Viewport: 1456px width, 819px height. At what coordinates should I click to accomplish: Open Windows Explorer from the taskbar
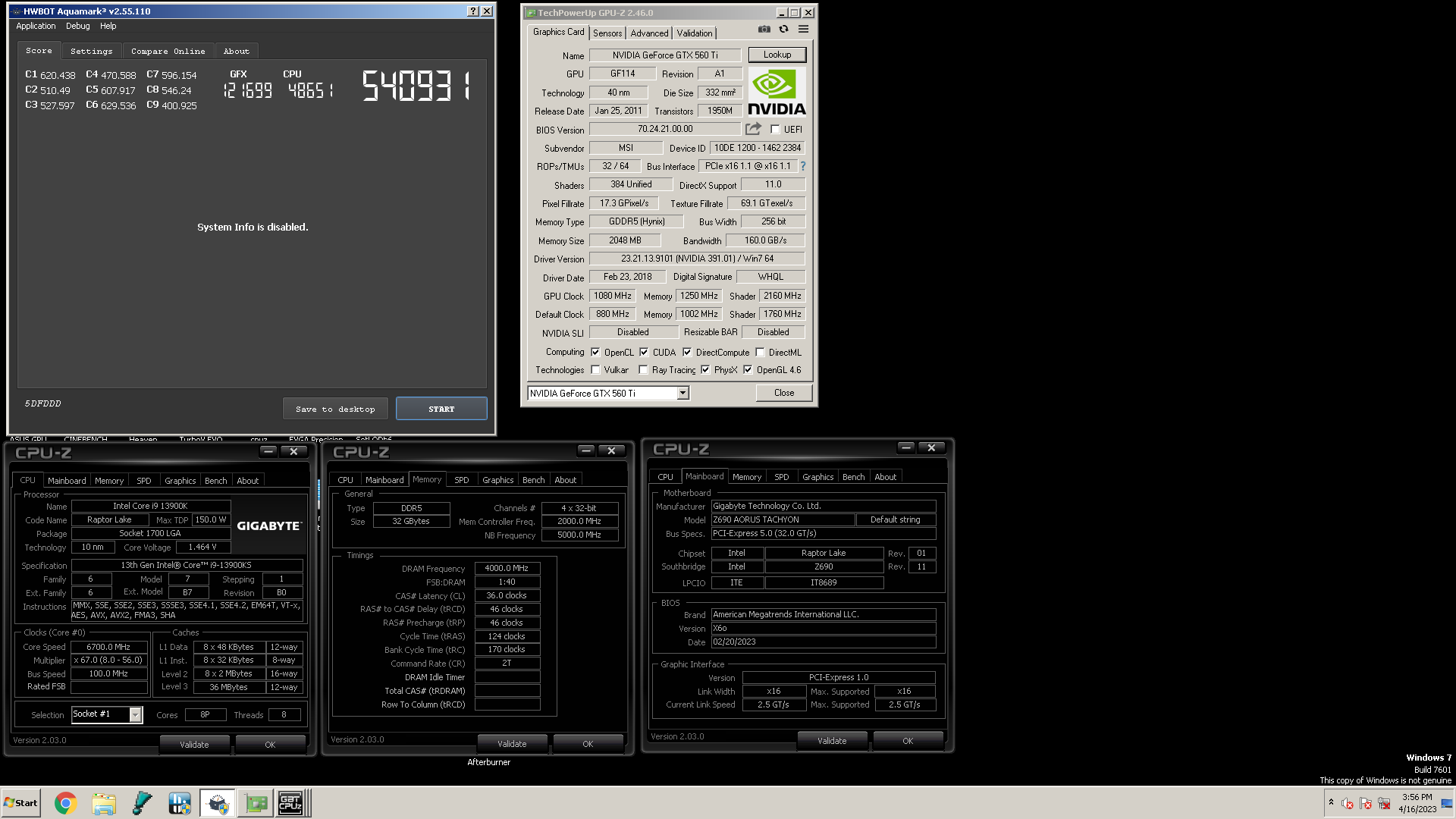(104, 803)
